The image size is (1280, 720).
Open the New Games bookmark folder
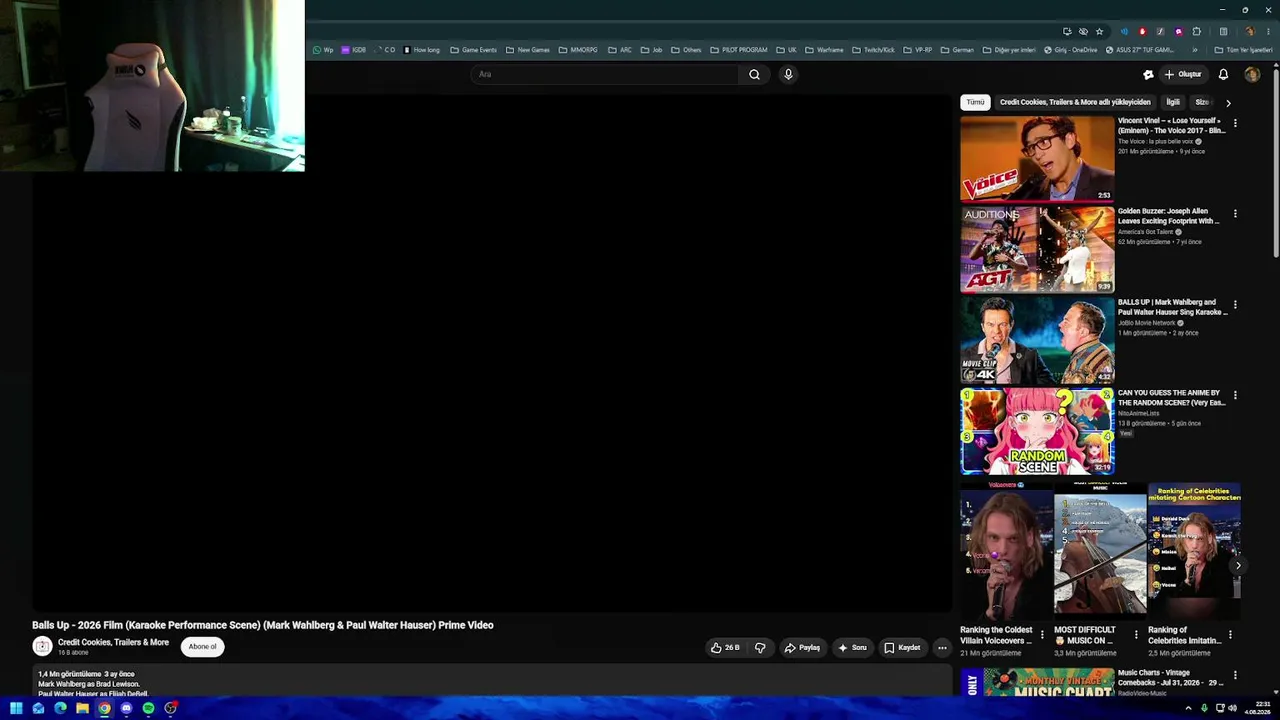click(x=527, y=50)
